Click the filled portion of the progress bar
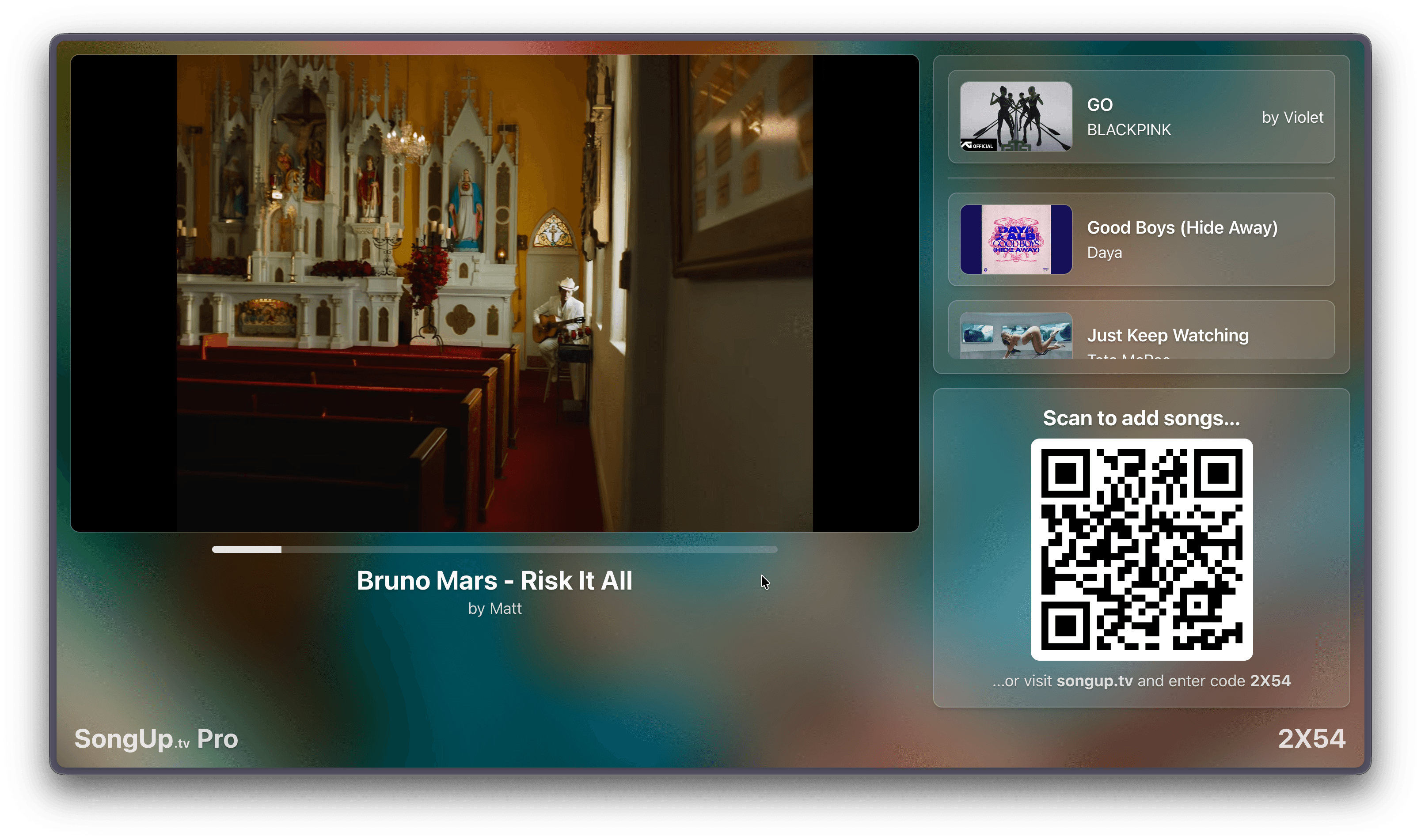The width and height of the screenshot is (1421, 840). (x=246, y=549)
